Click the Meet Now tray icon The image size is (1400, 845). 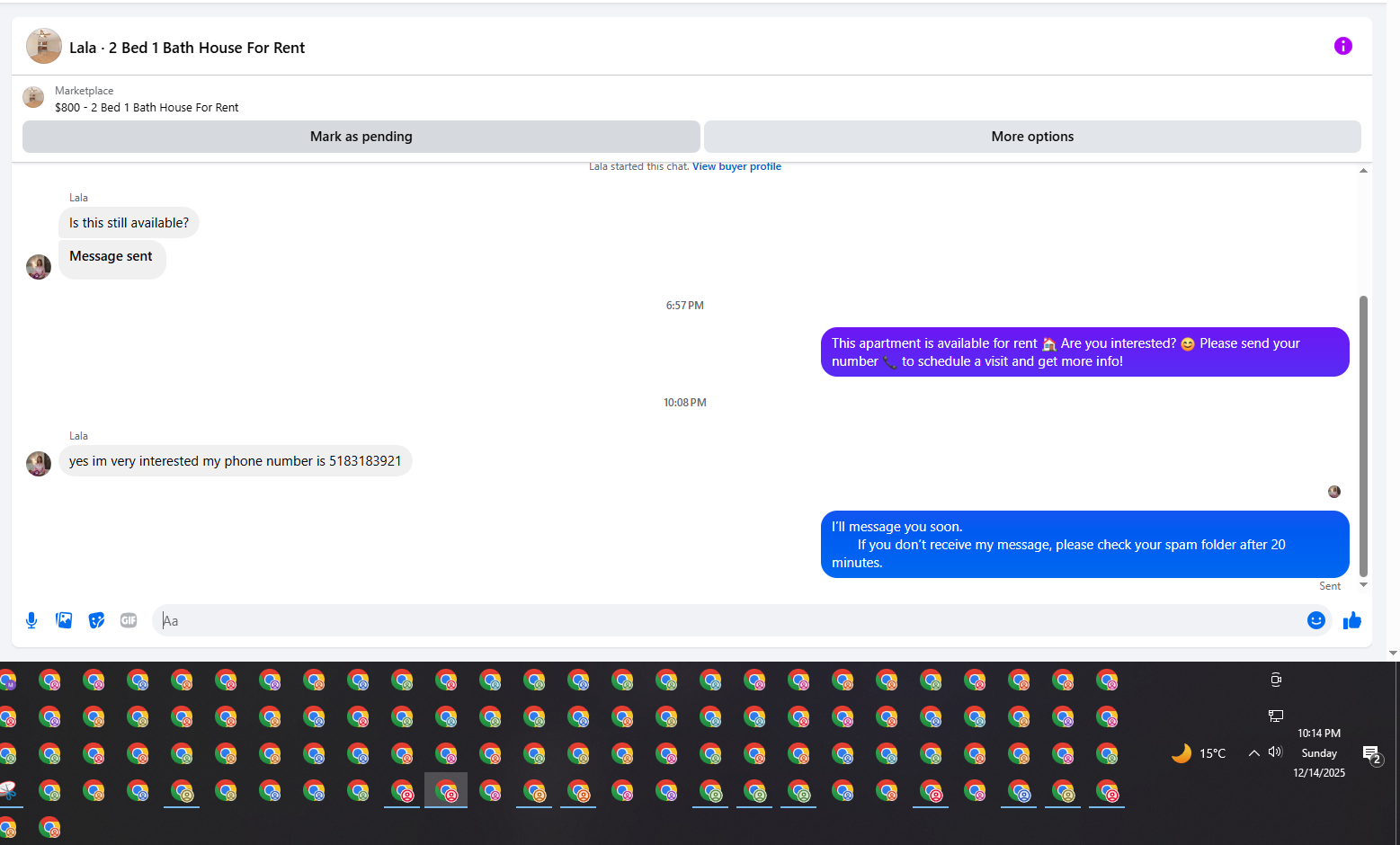[x=1276, y=680]
